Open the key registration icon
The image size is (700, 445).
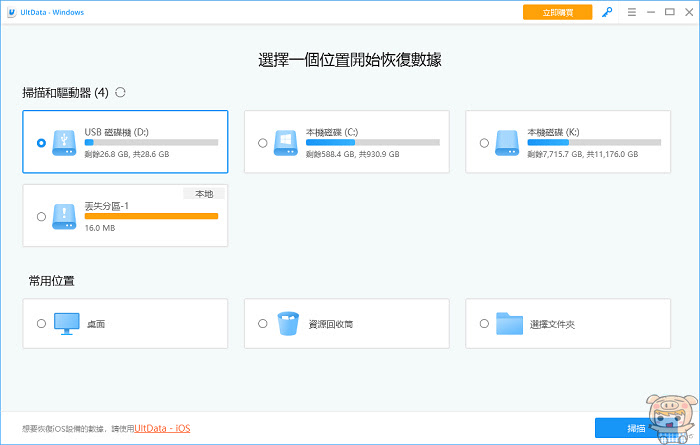tap(607, 12)
